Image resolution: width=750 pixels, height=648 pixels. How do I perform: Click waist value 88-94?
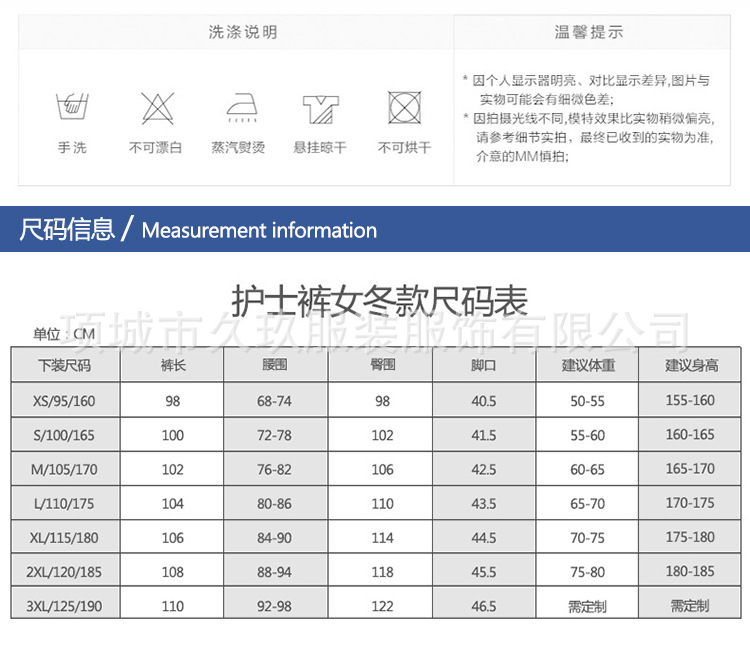point(274,572)
